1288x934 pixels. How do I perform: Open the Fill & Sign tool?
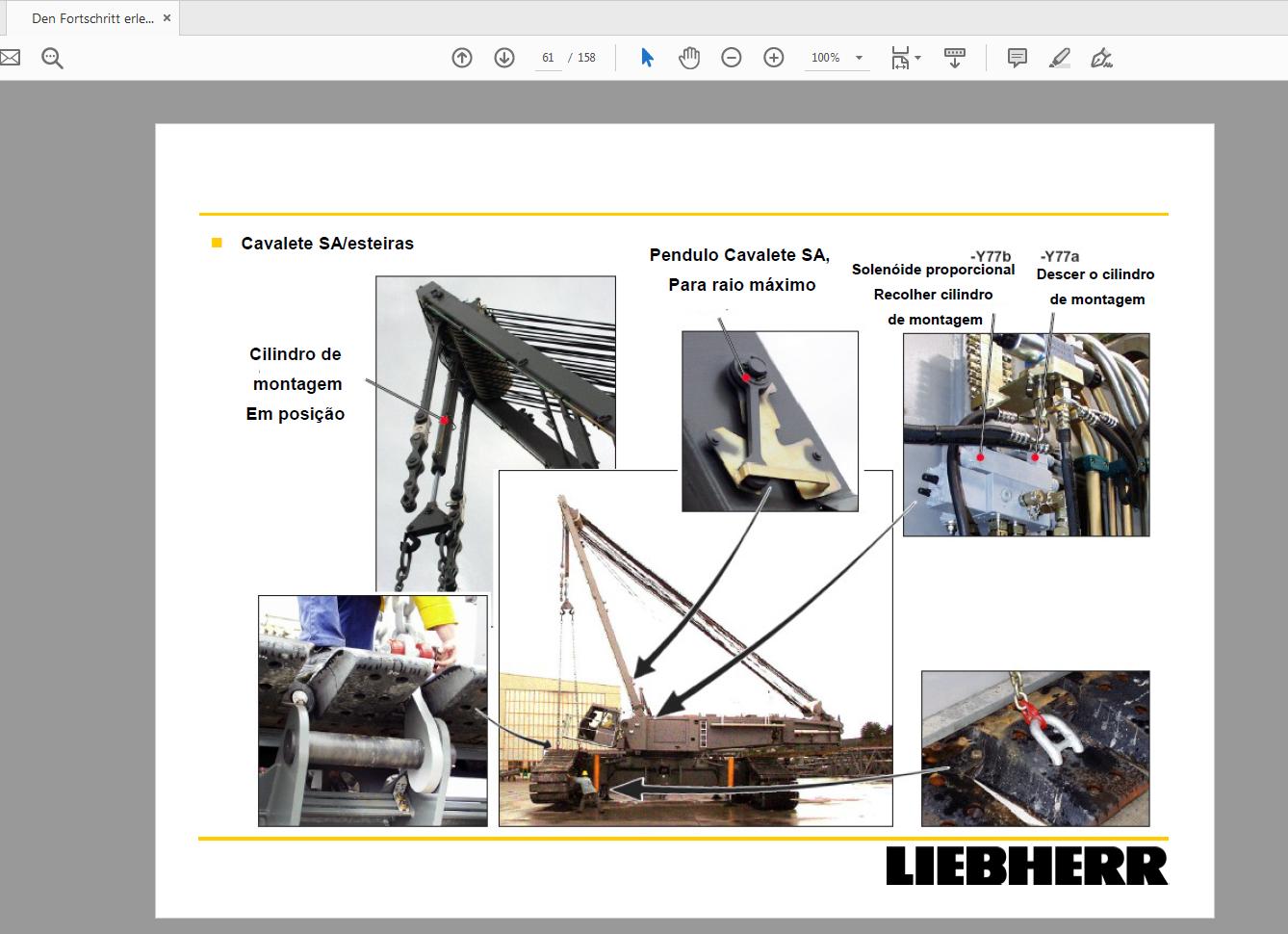1101,58
